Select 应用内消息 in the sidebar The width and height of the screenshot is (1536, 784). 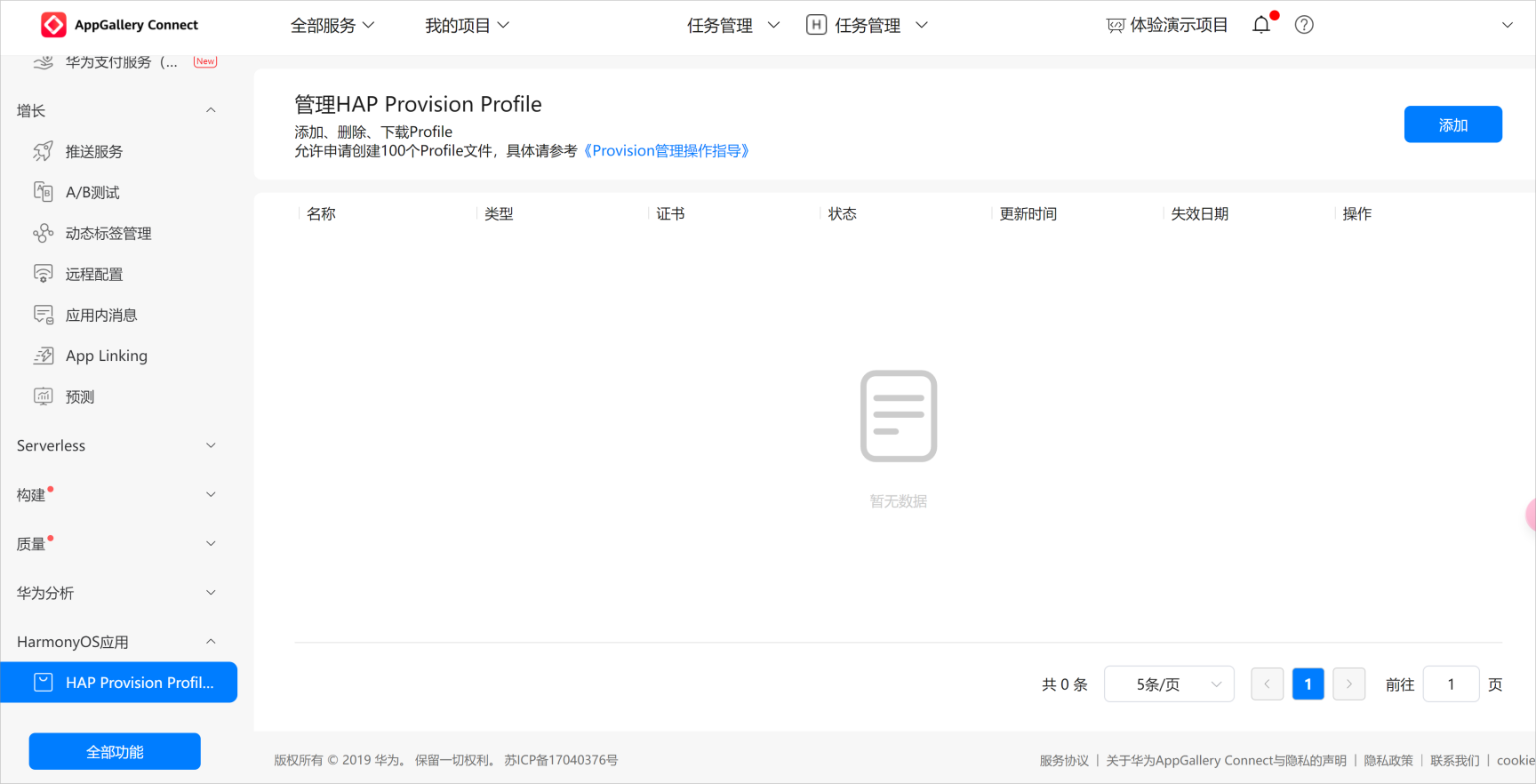101,316
